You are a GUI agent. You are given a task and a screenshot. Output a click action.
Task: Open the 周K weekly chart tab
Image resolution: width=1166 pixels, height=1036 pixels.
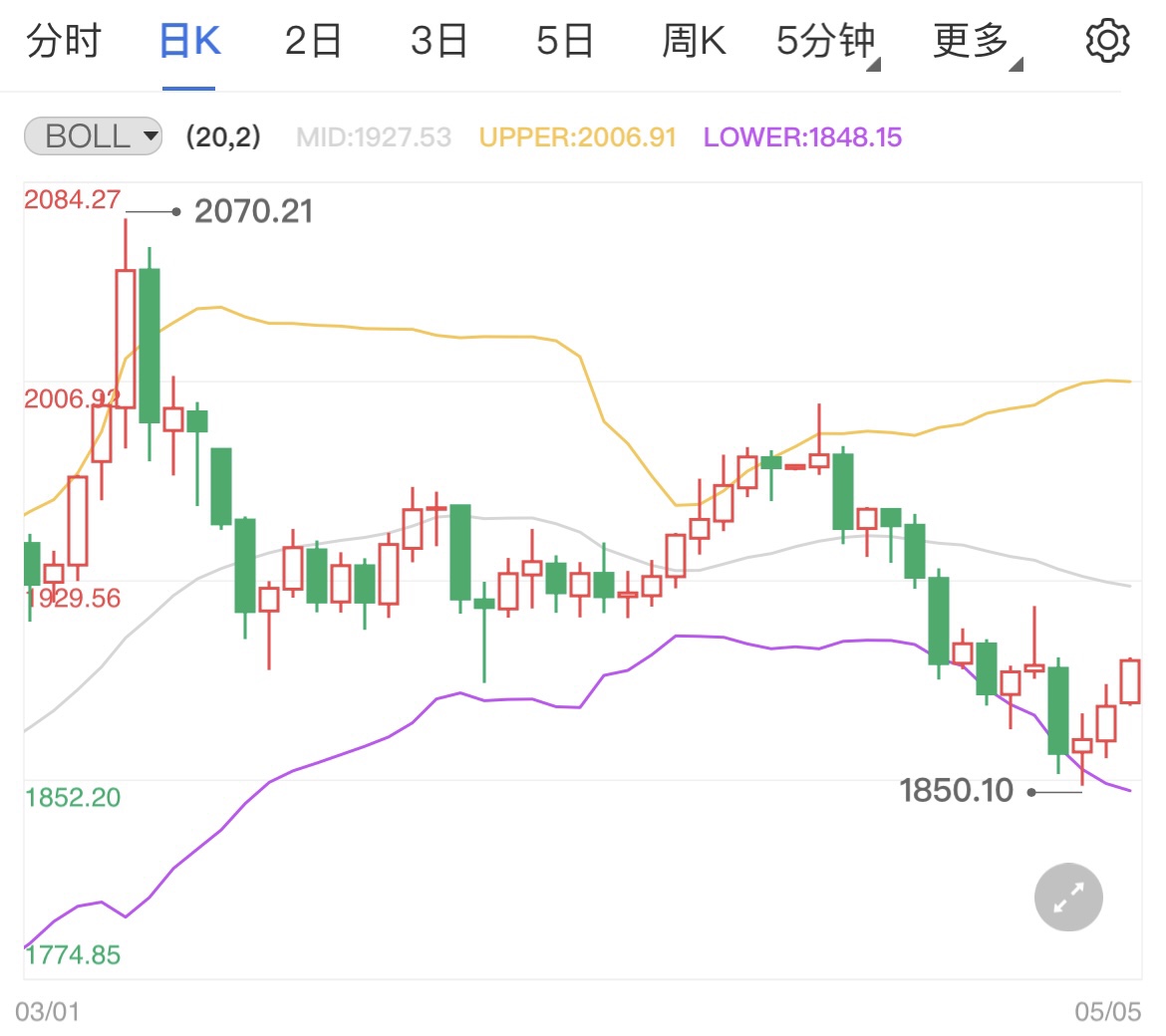pos(694,41)
